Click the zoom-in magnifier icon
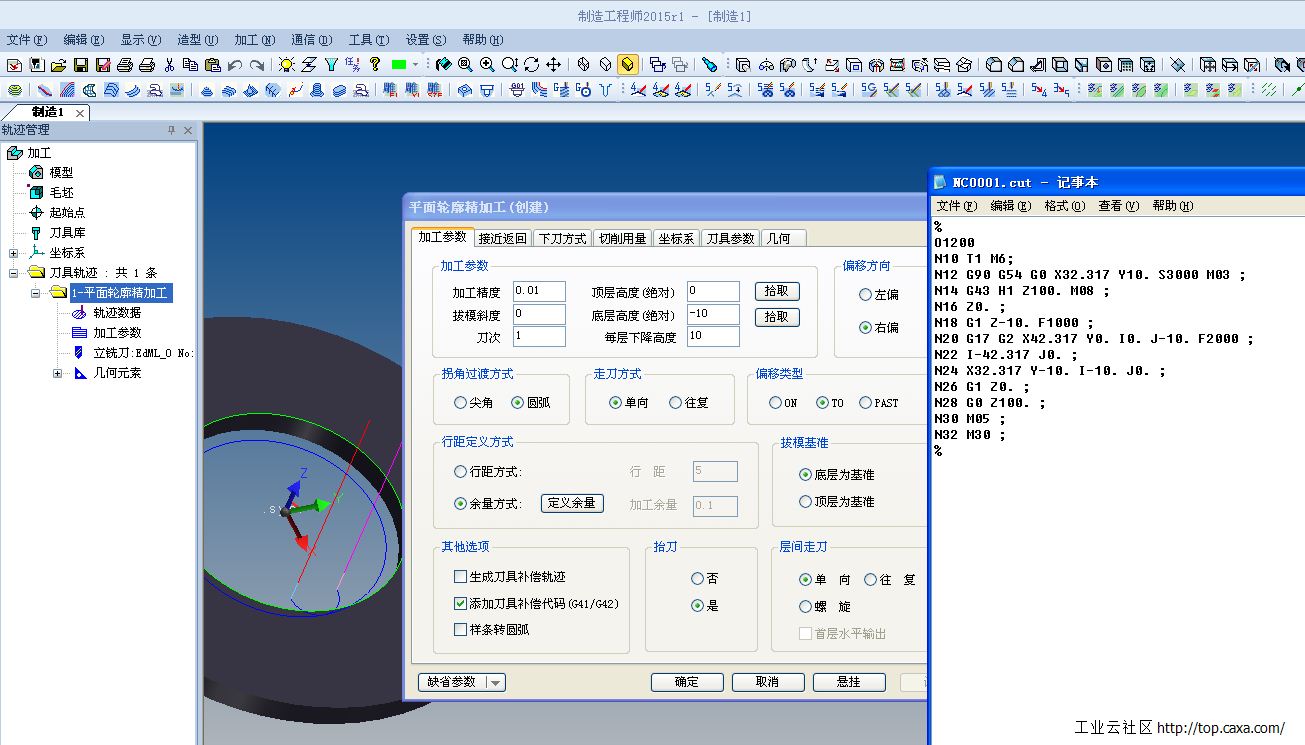The width and height of the screenshot is (1305, 745). coord(487,65)
